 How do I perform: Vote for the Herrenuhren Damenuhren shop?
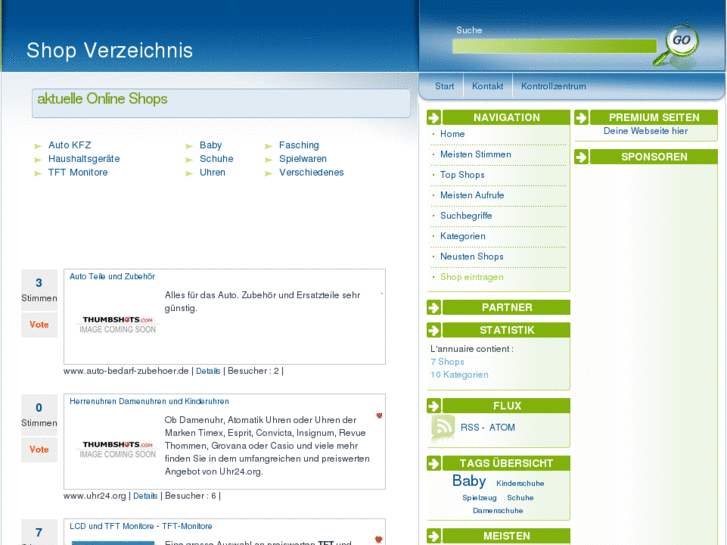tap(39, 449)
